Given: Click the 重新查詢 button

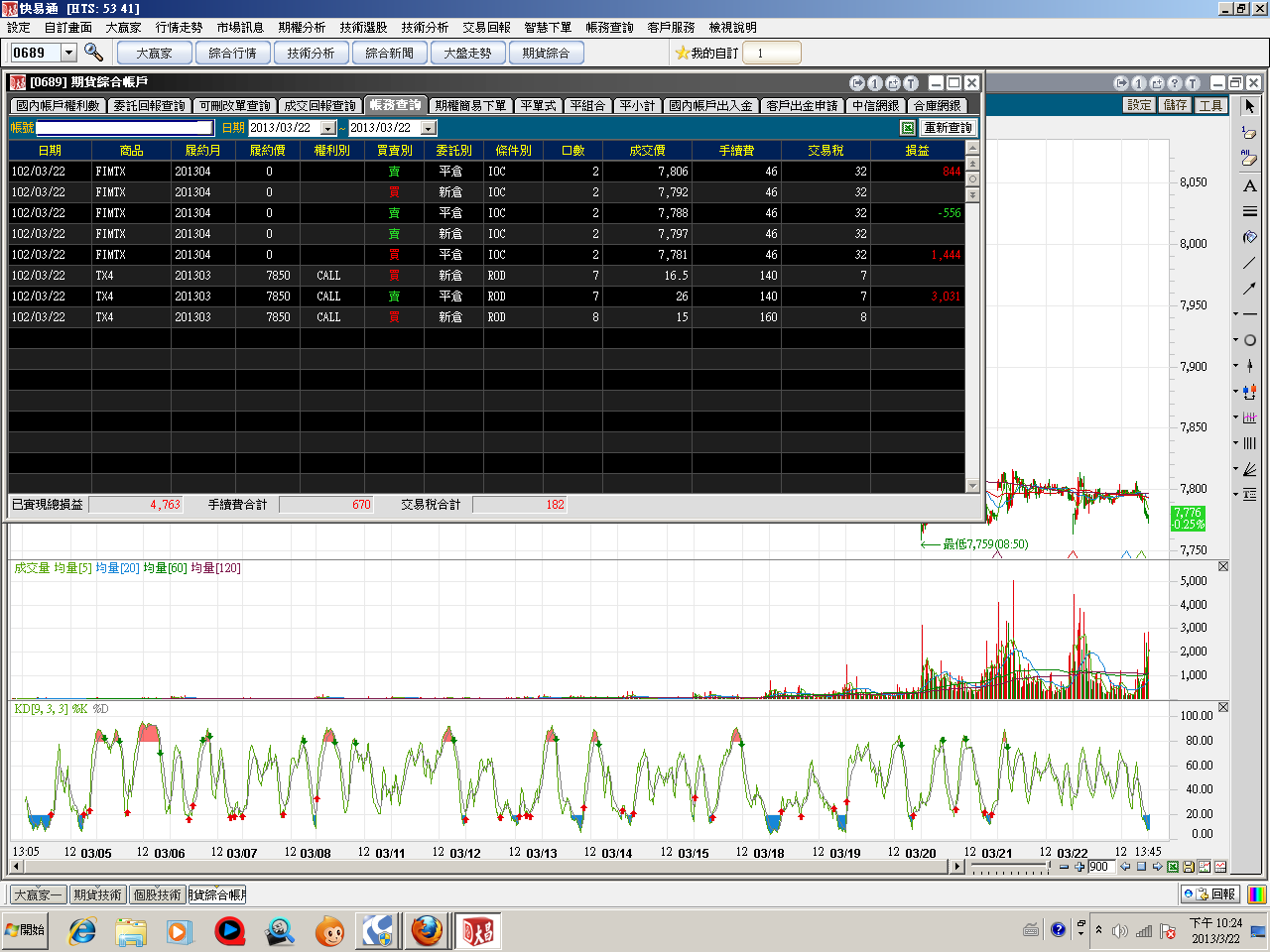Looking at the screenshot, I should [x=949, y=128].
